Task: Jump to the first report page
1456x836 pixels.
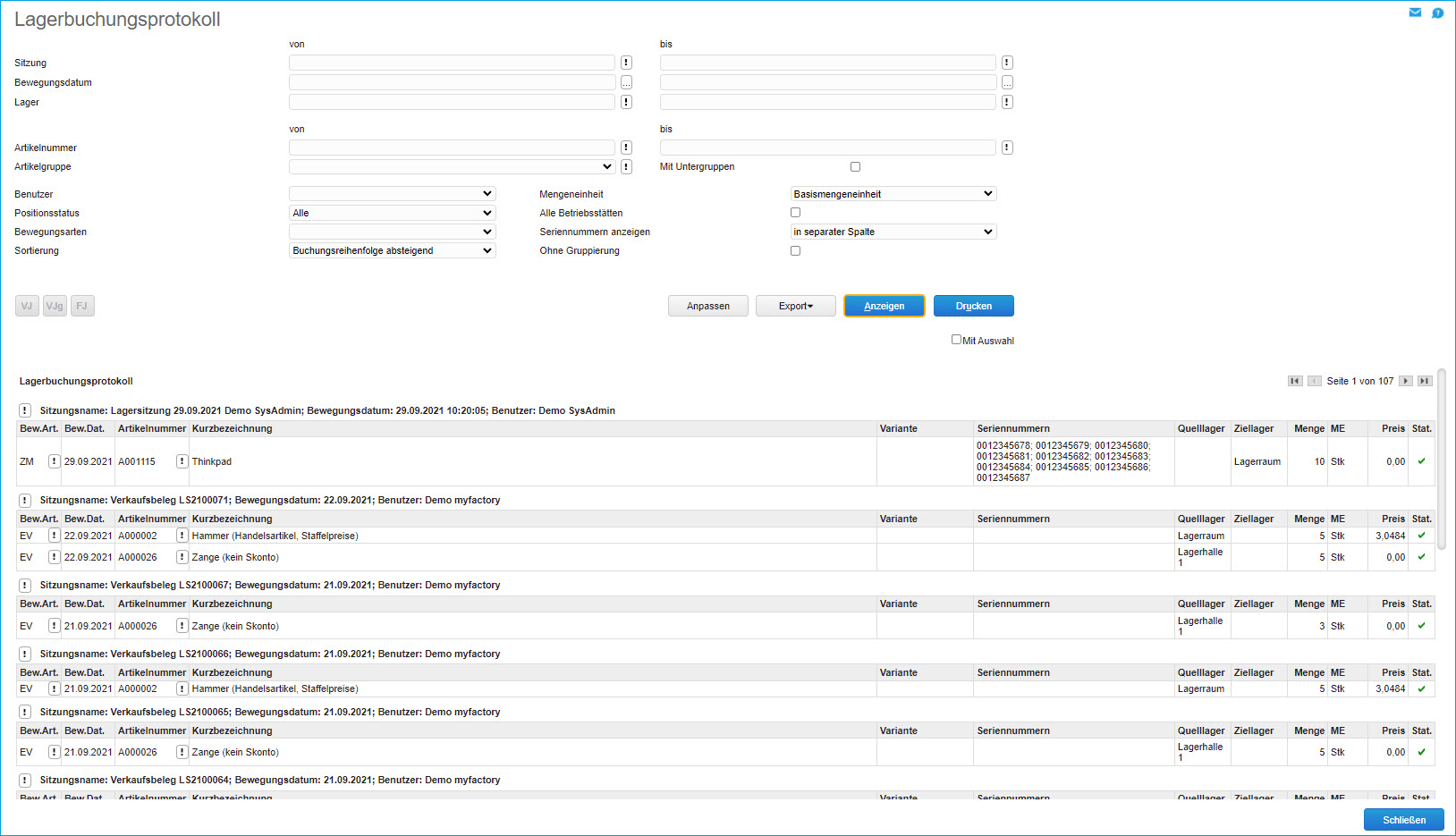Action: pyautogui.click(x=1294, y=381)
